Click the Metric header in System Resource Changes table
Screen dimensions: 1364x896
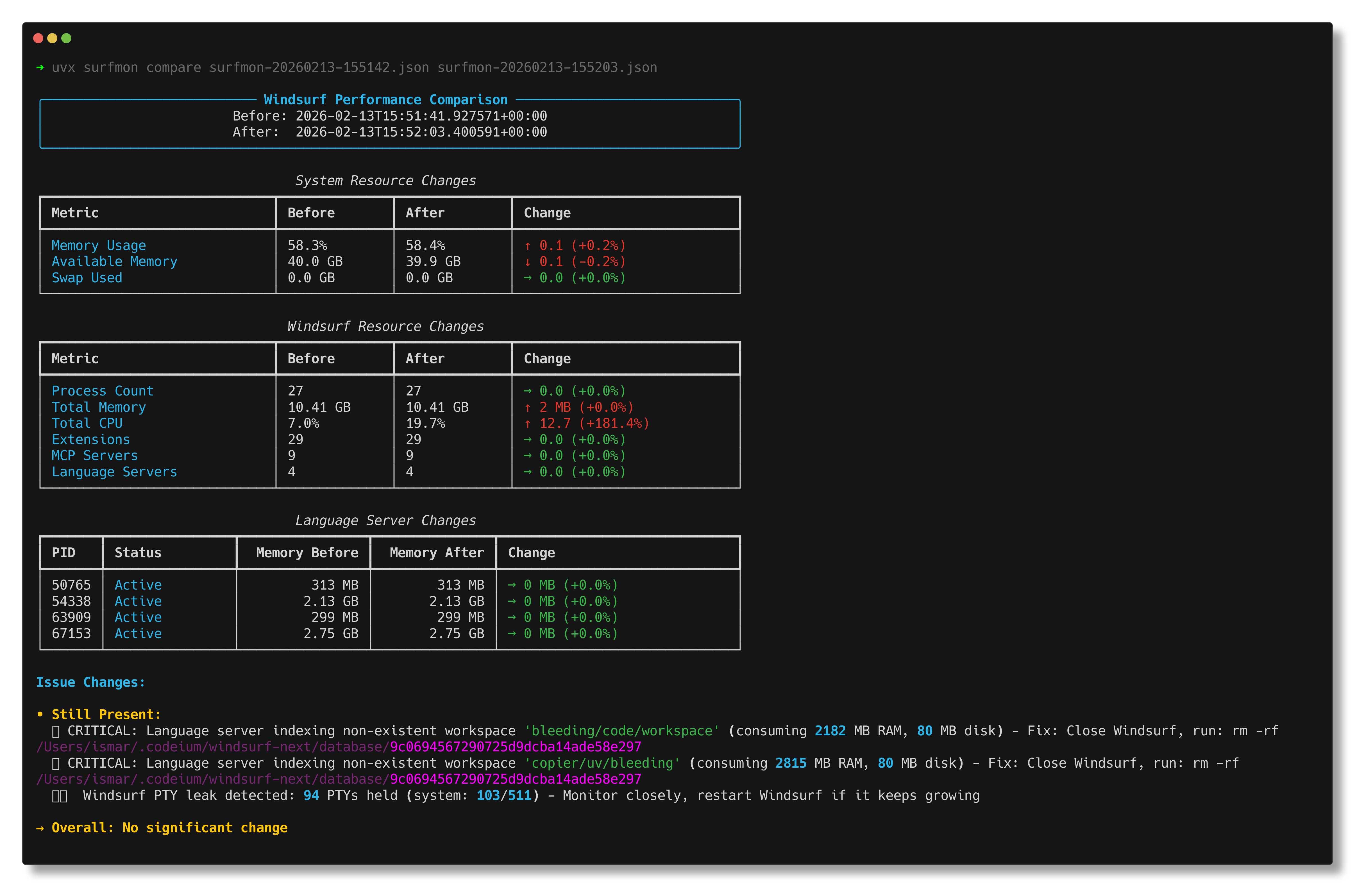[x=74, y=213]
